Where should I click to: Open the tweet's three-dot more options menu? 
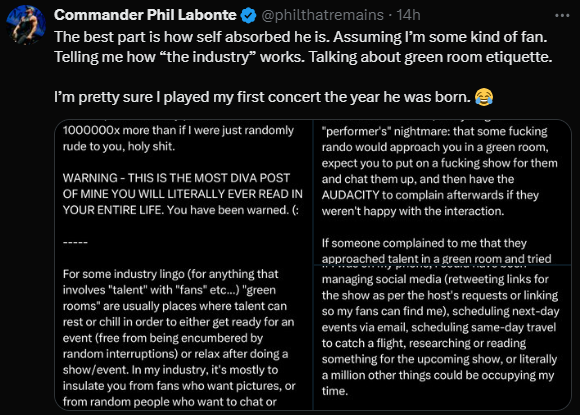pos(562,16)
